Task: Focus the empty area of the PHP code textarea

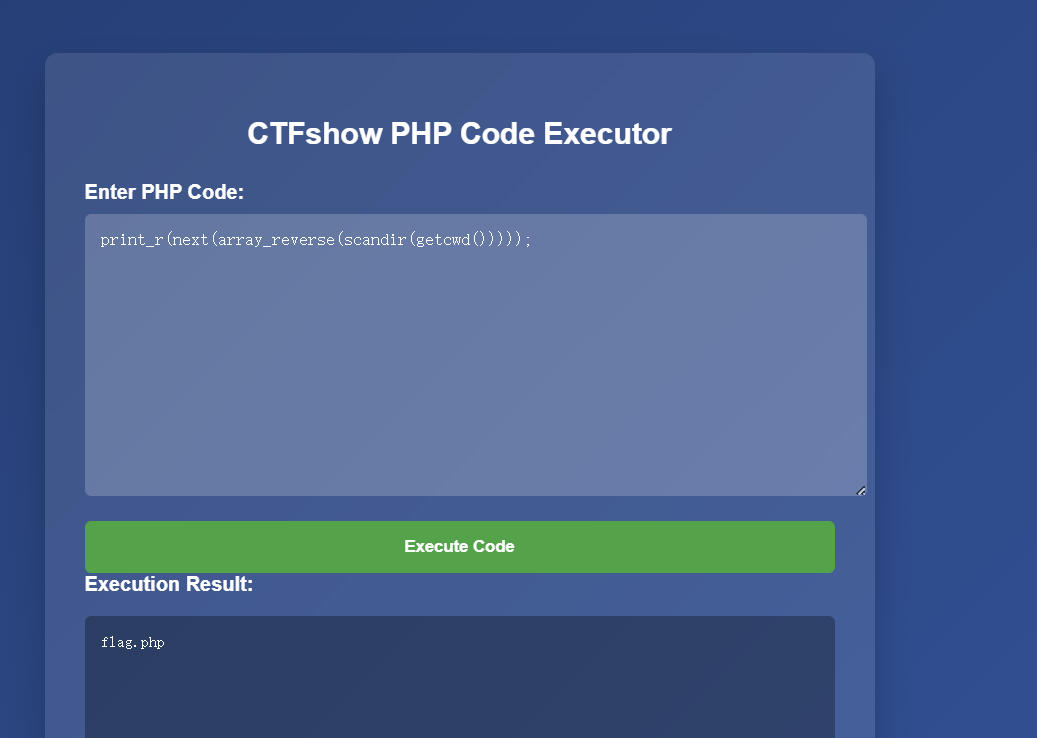Action: 475,380
